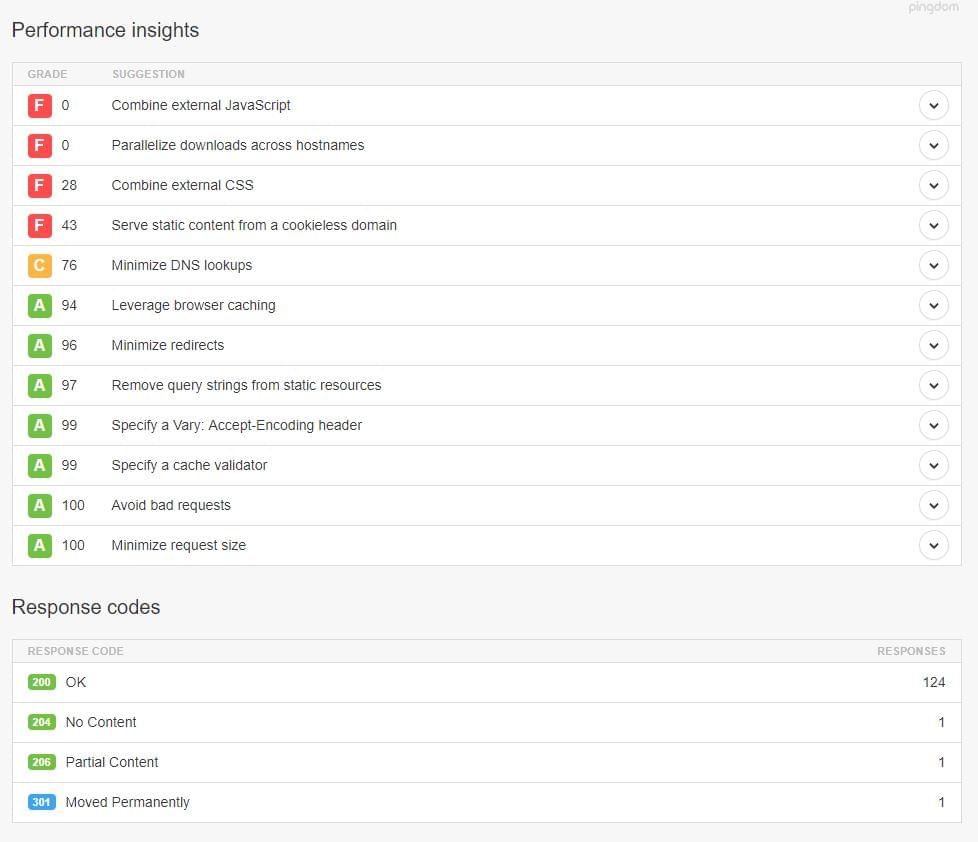Show details for Leverage browser caching

pyautogui.click(x=933, y=305)
